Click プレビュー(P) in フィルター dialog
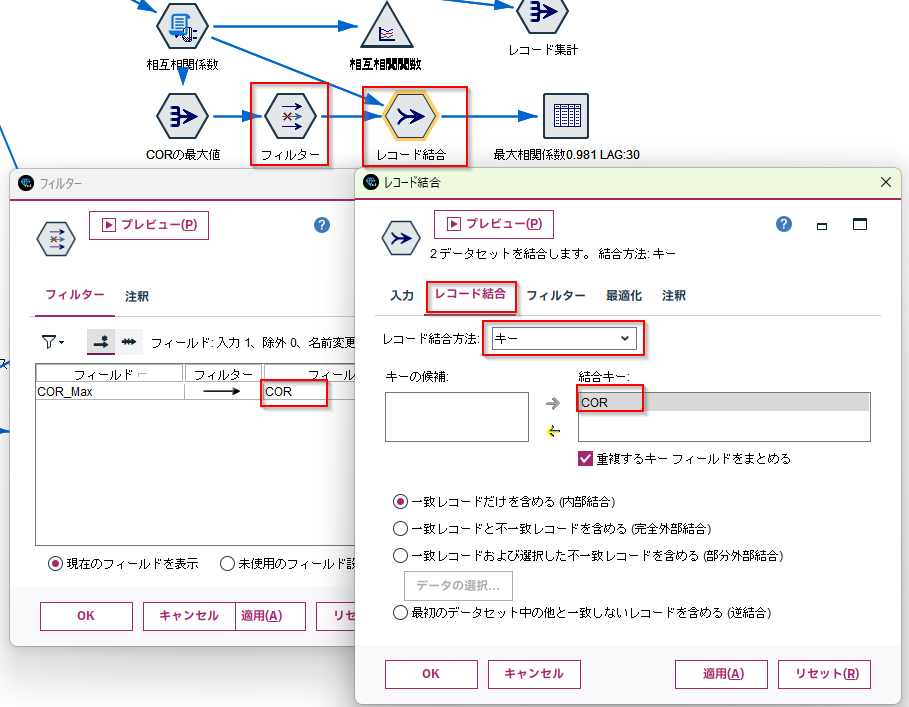 149,225
